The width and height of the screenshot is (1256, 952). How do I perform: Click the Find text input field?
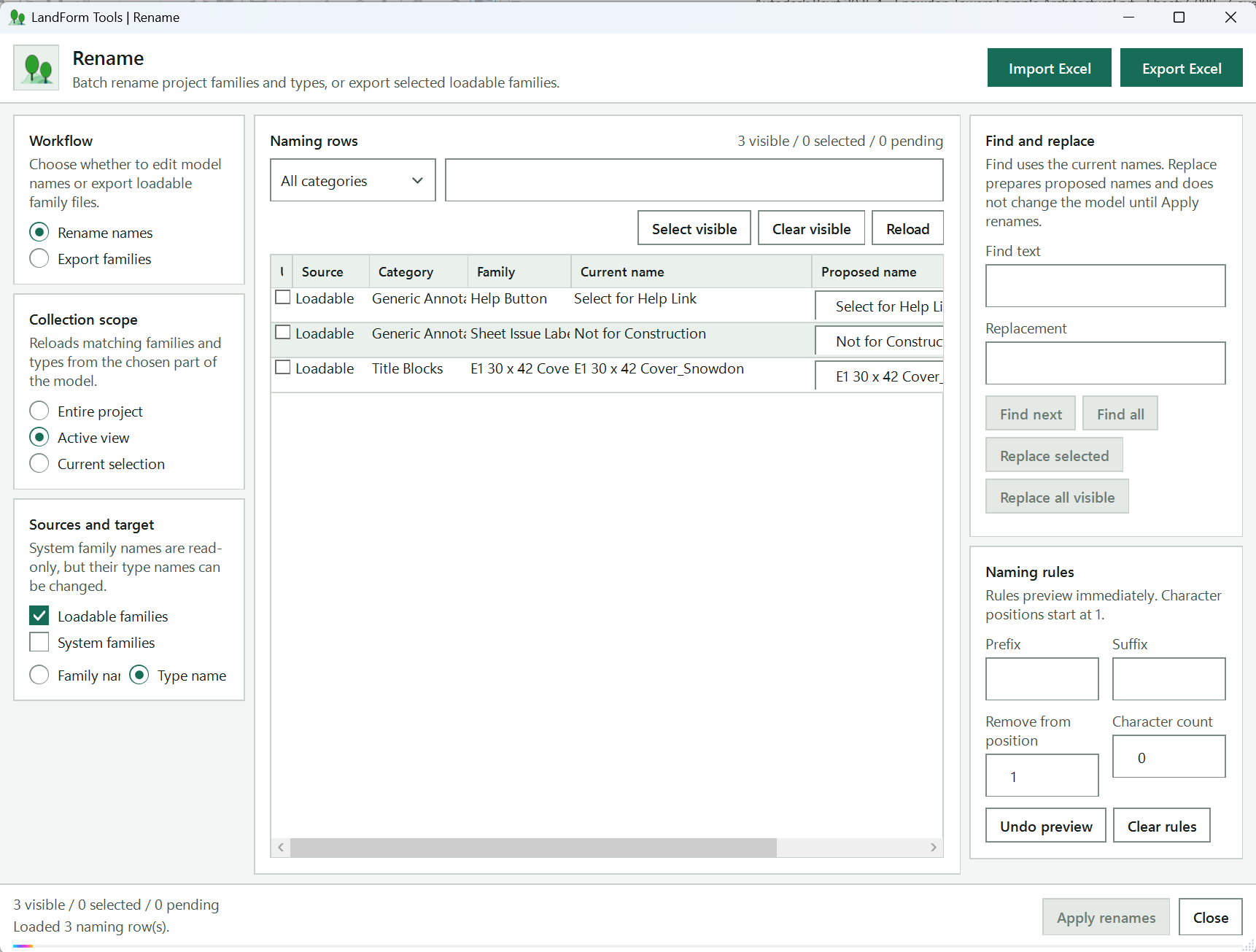point(1105,286)
